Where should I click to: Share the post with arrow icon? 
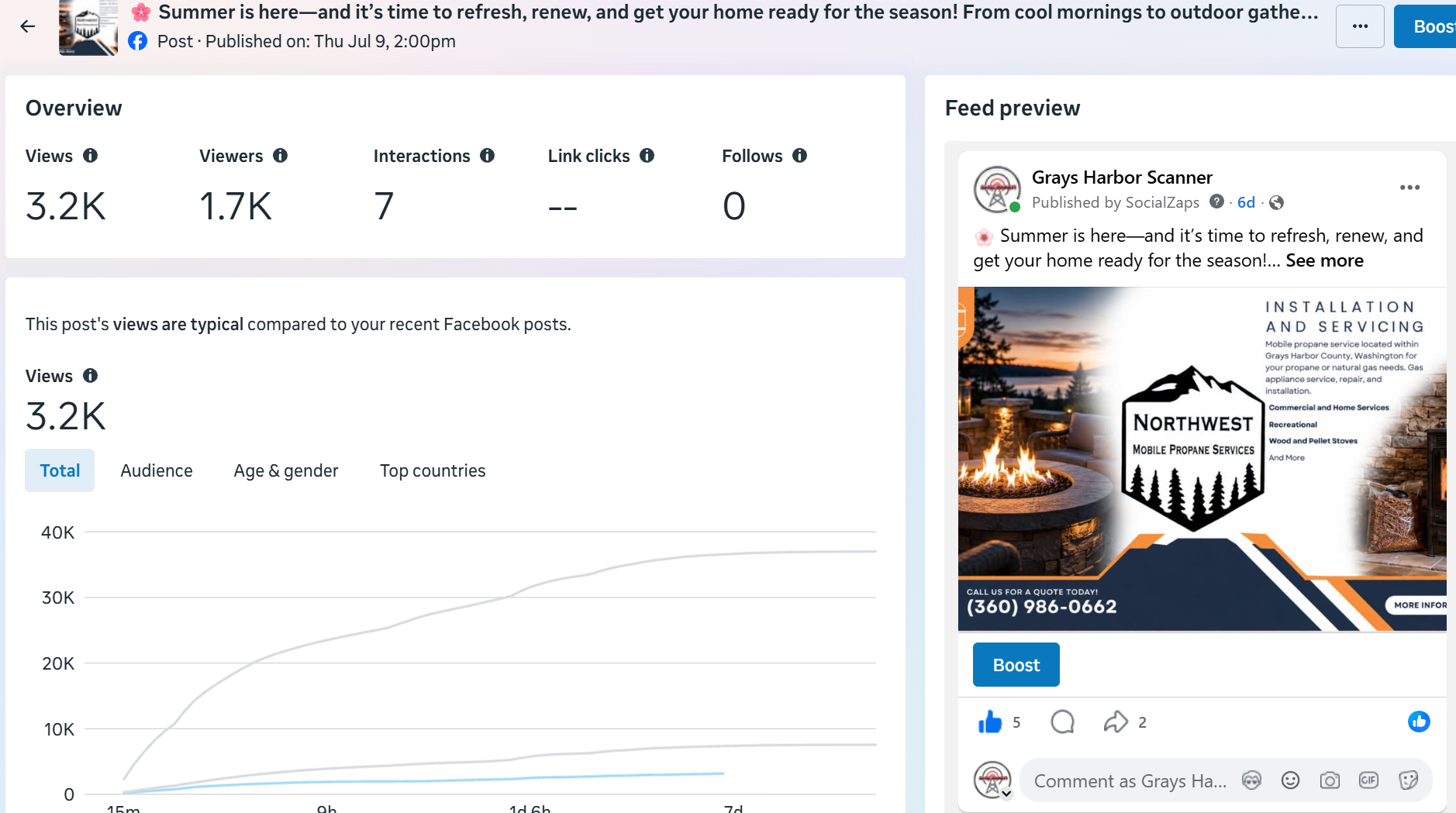(x=1116, y=722)
